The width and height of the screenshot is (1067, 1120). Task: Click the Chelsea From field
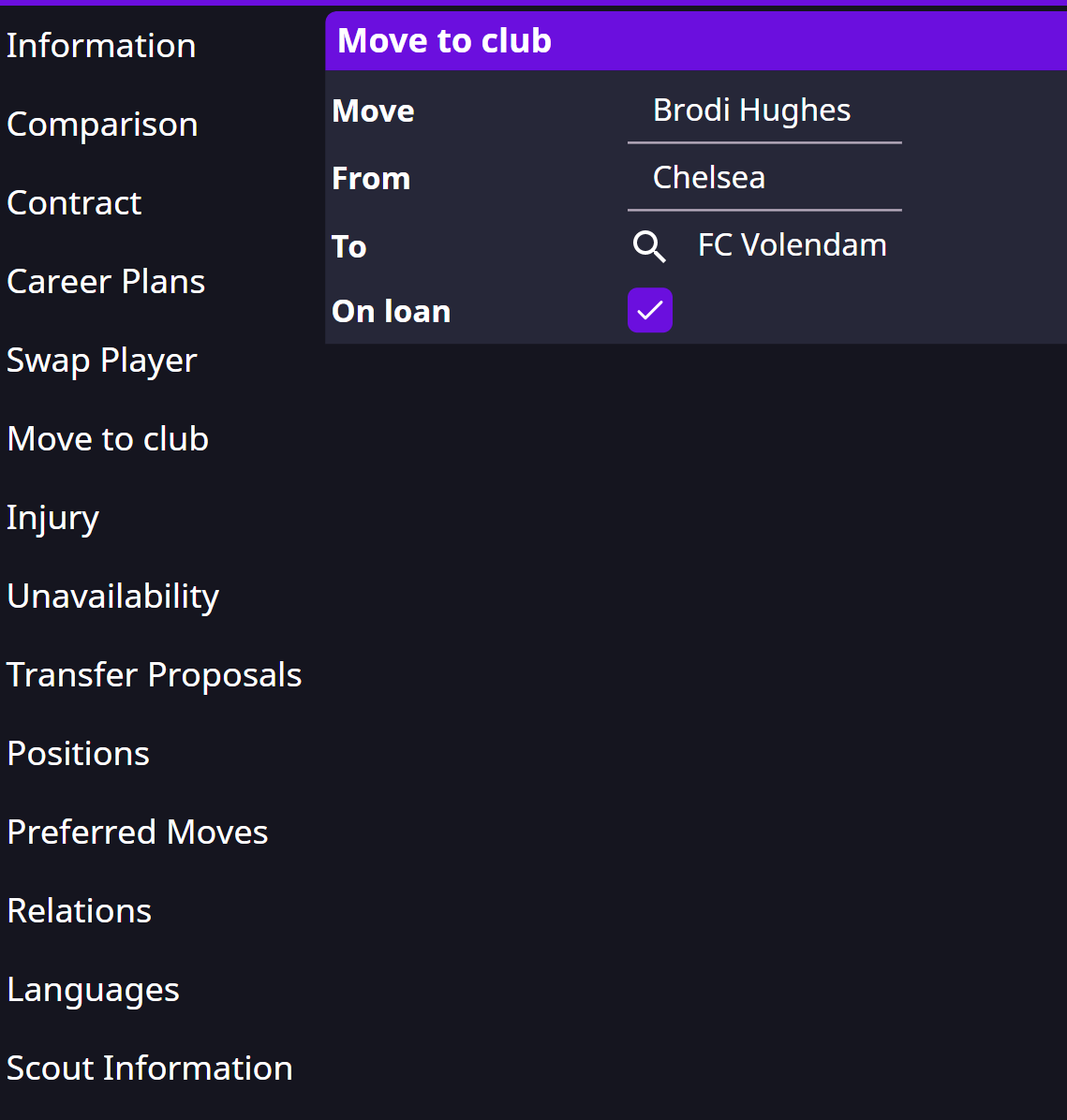pos(764,179)
